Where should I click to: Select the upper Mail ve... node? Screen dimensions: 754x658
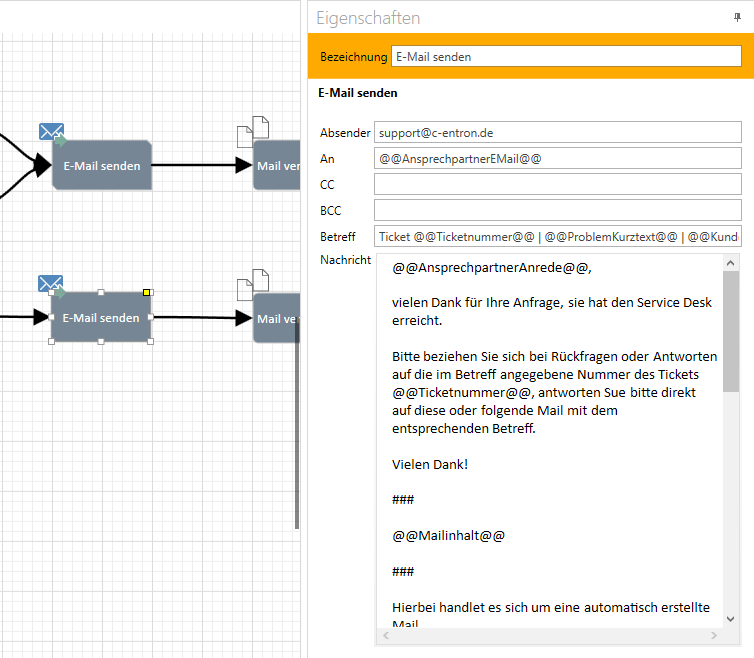[x=276, y=166]
